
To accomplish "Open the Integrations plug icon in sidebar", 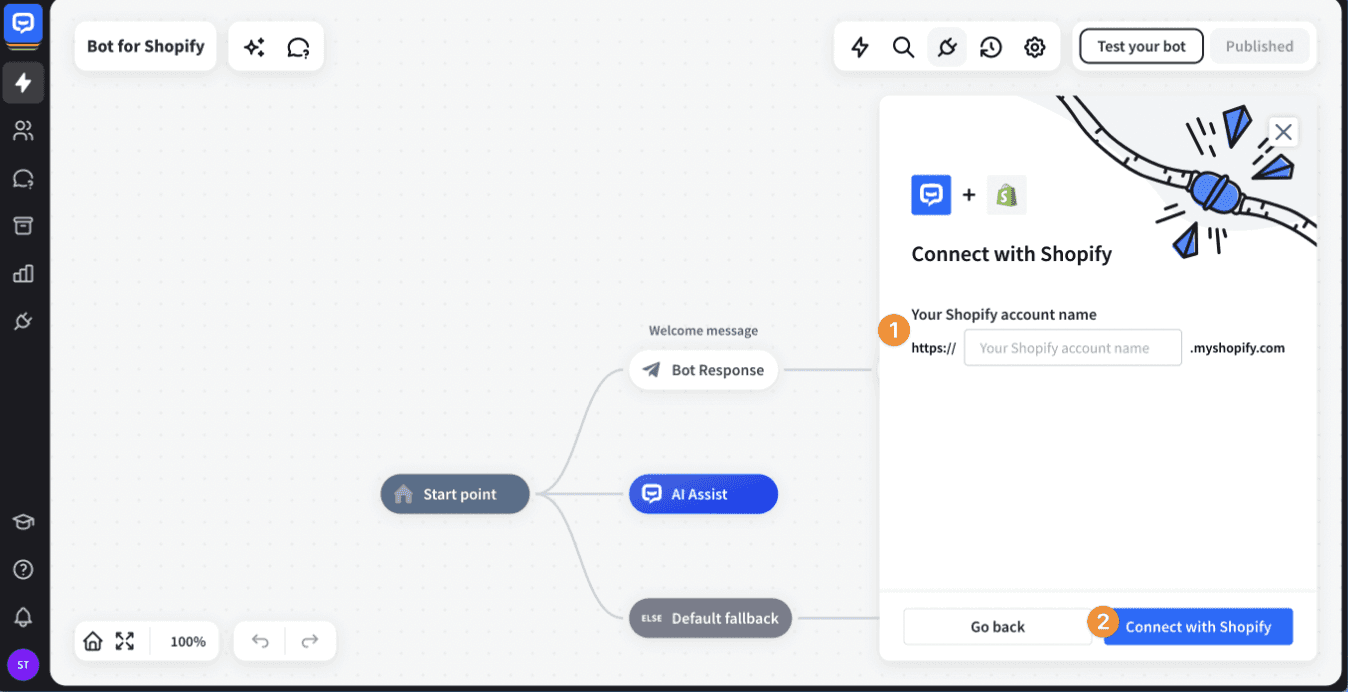I will (23, 321).
